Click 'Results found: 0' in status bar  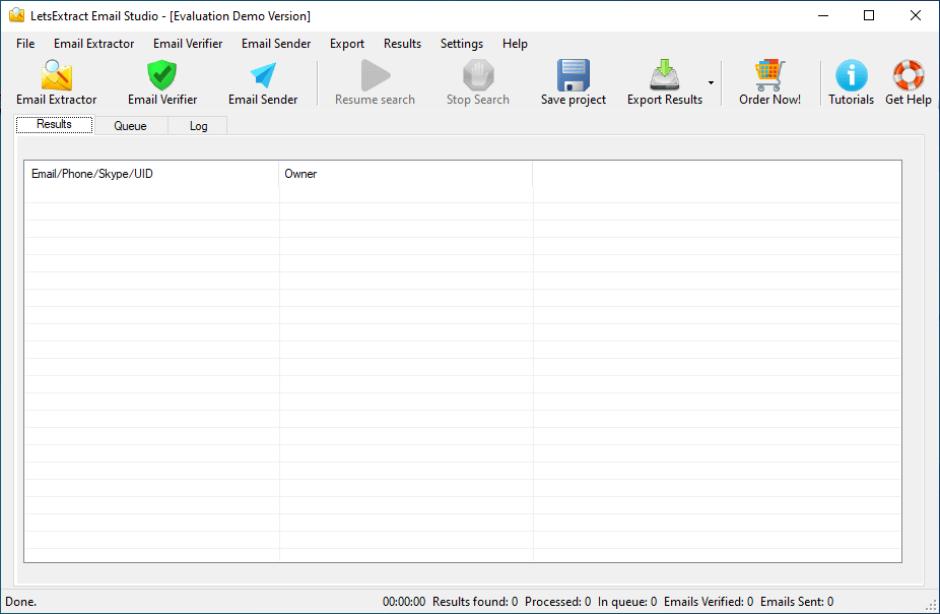pyautogui.click(x=475, y=601)
